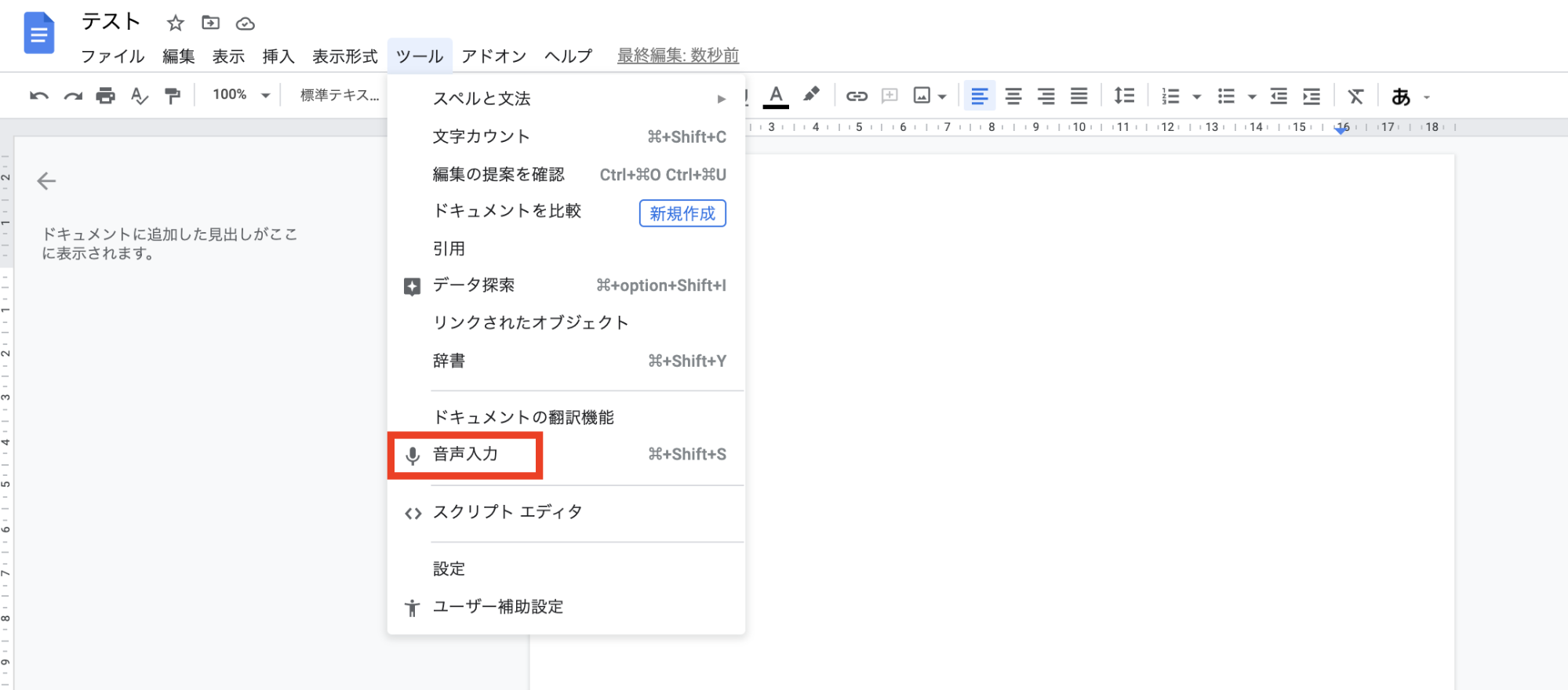Clear text formatting
This screenshot has width=1568, height=690.
click(x=1355, y=96)
